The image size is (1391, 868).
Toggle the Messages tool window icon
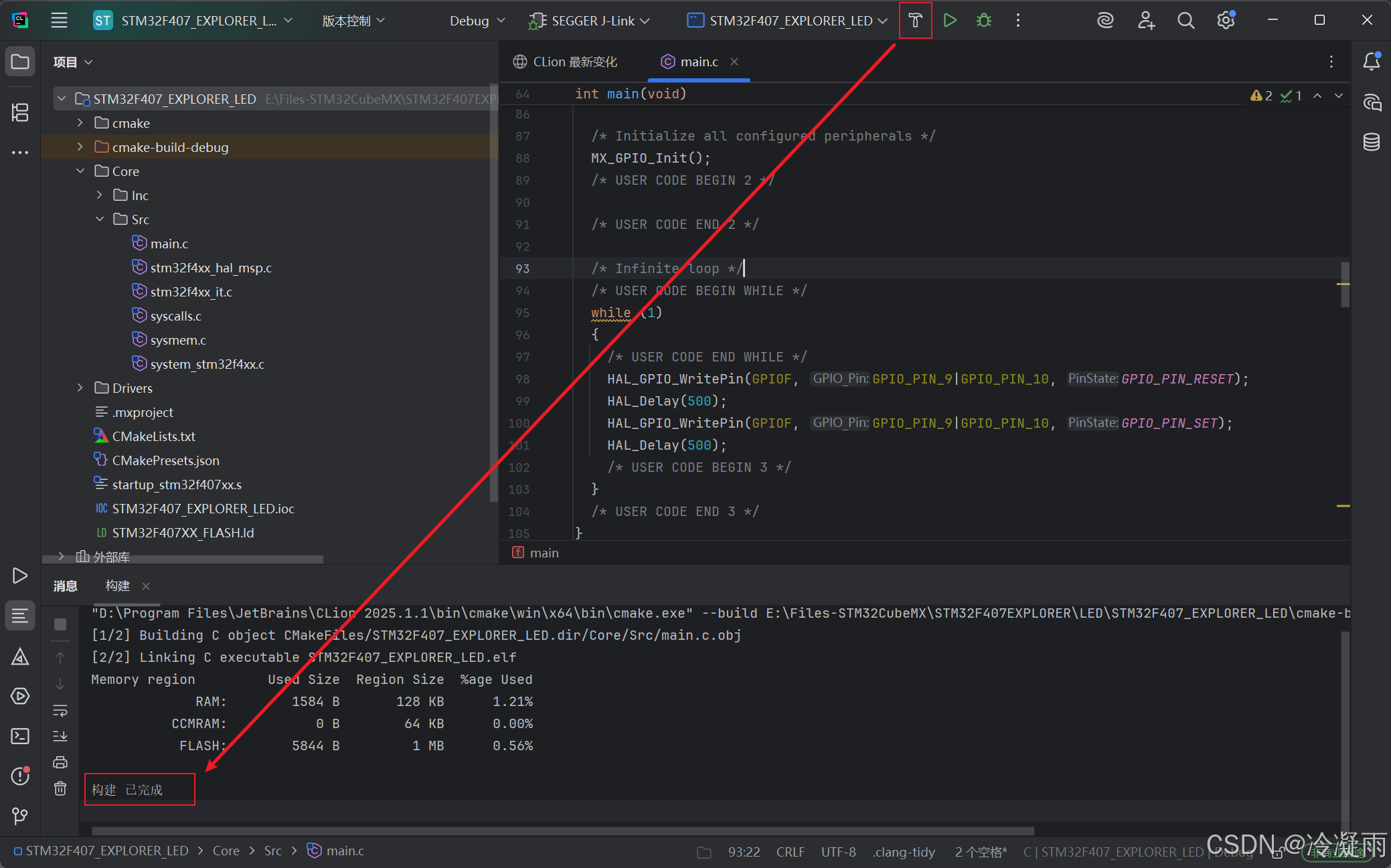[x=20, y=615]
